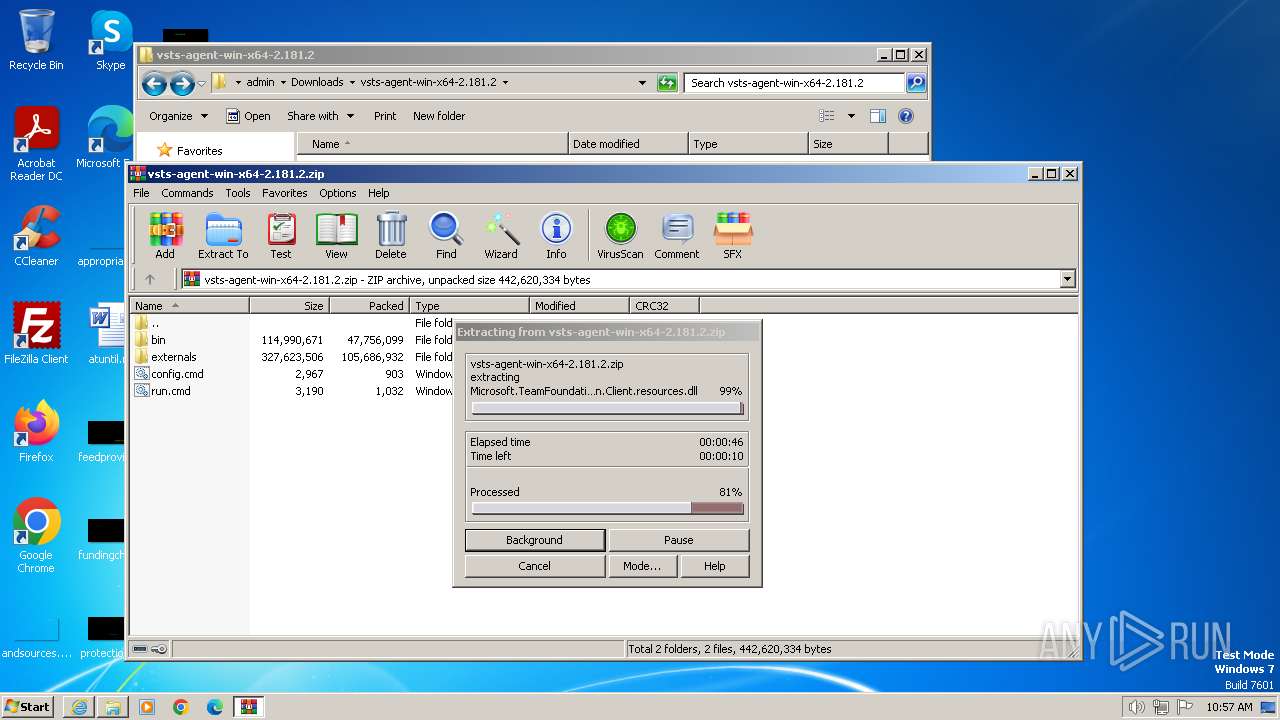Screen dimensions: 1280x720
Task: Open Acrobat Reader DC desktop icon
Action: 36,145
